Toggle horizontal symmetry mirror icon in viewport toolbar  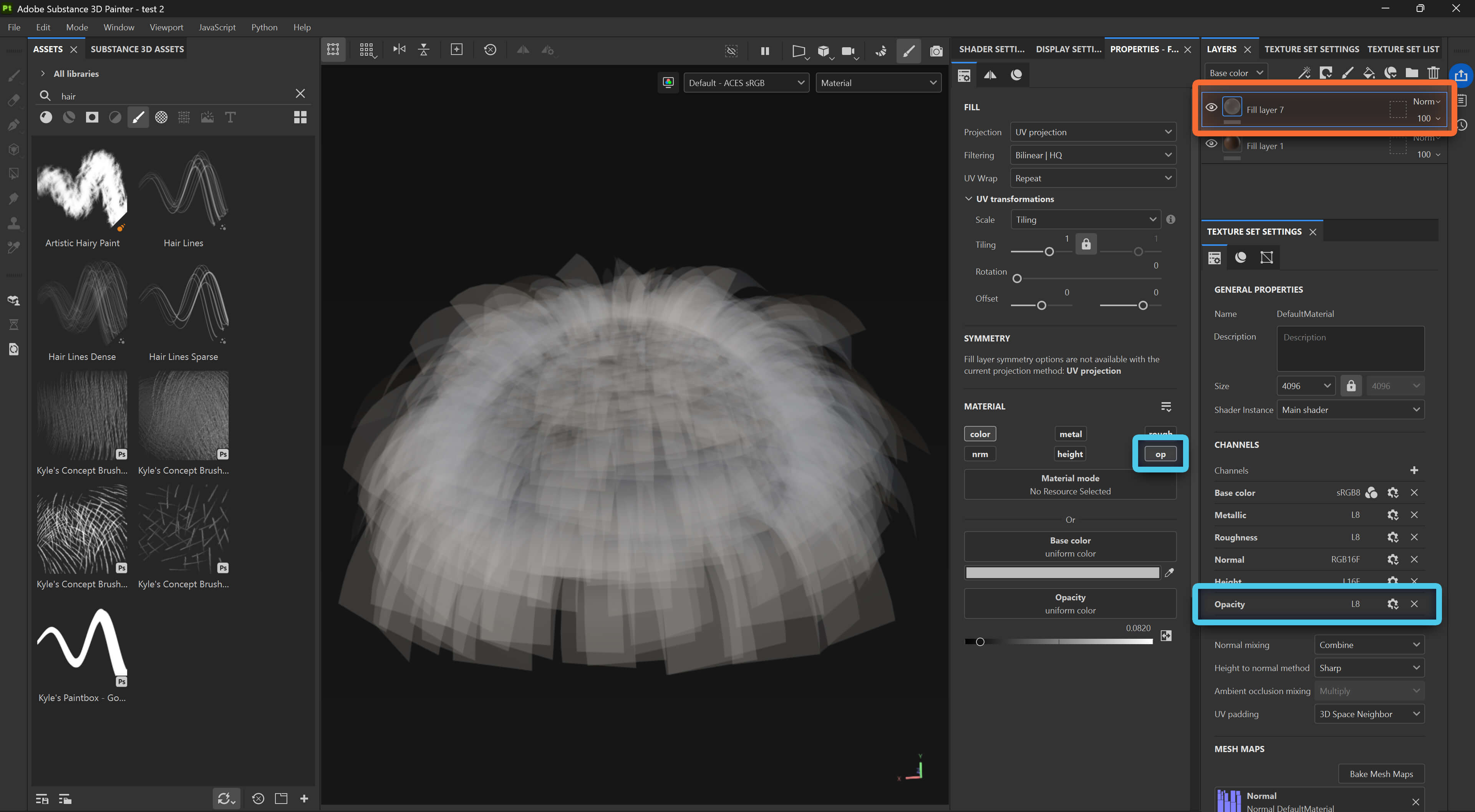tap(399, 50)
